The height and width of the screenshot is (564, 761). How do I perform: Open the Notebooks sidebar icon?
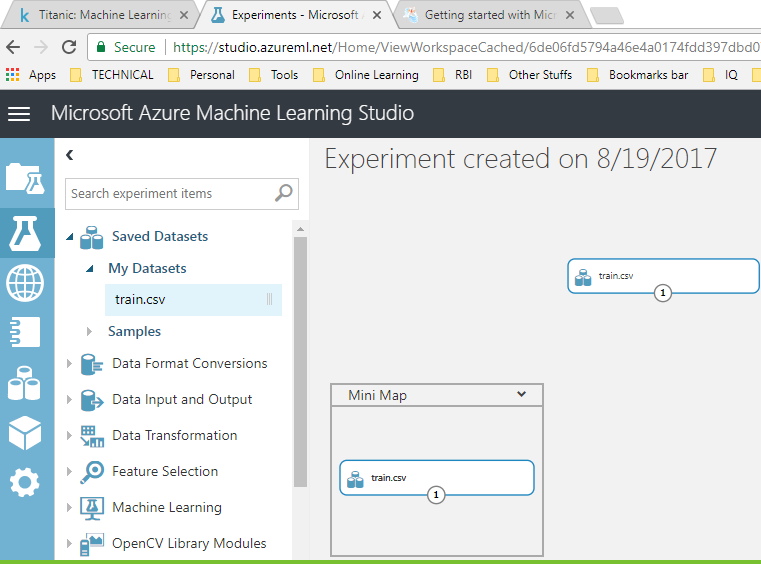point(25,331)
